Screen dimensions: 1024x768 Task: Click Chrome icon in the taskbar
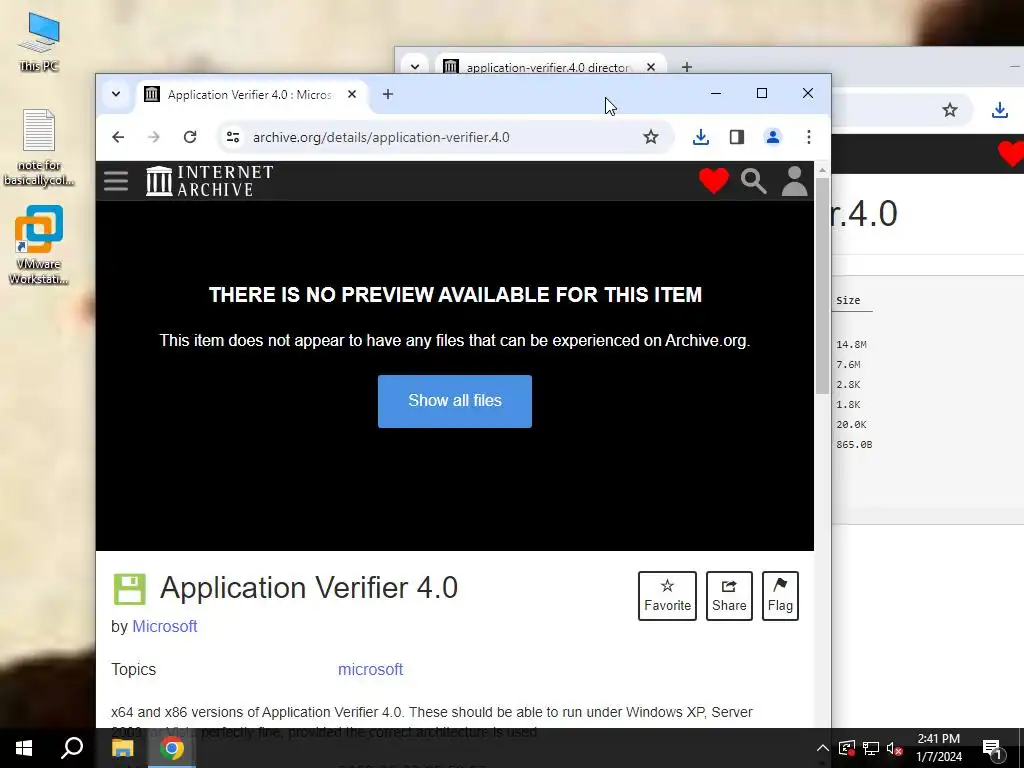coord(172,748)
